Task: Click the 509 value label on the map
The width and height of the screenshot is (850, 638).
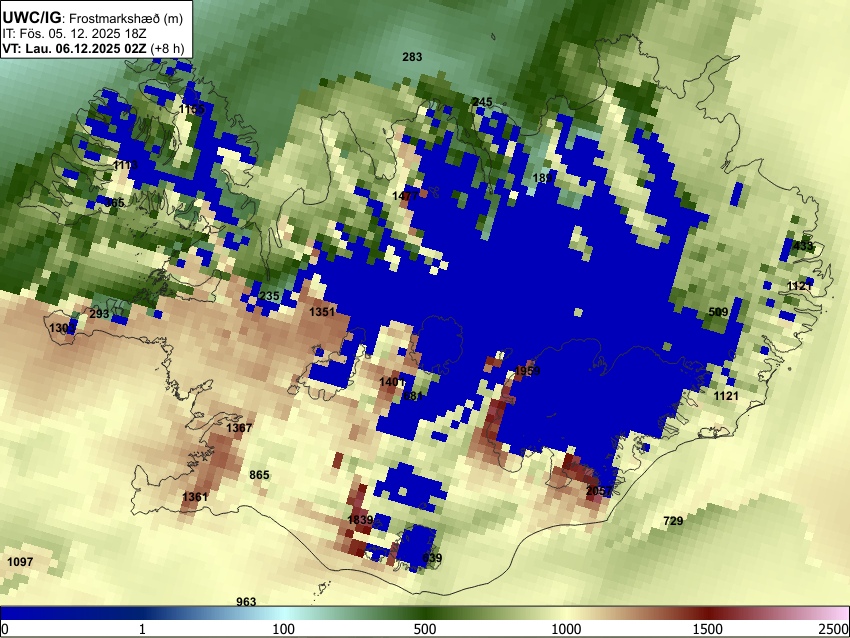Action: pos(718,312)
